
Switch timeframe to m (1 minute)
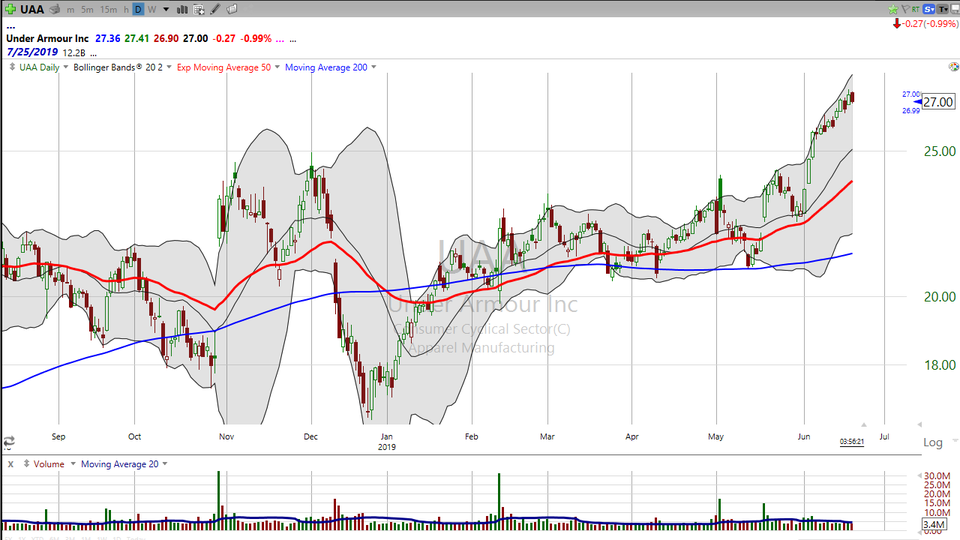pyautogui.click(x=71, y=9)
